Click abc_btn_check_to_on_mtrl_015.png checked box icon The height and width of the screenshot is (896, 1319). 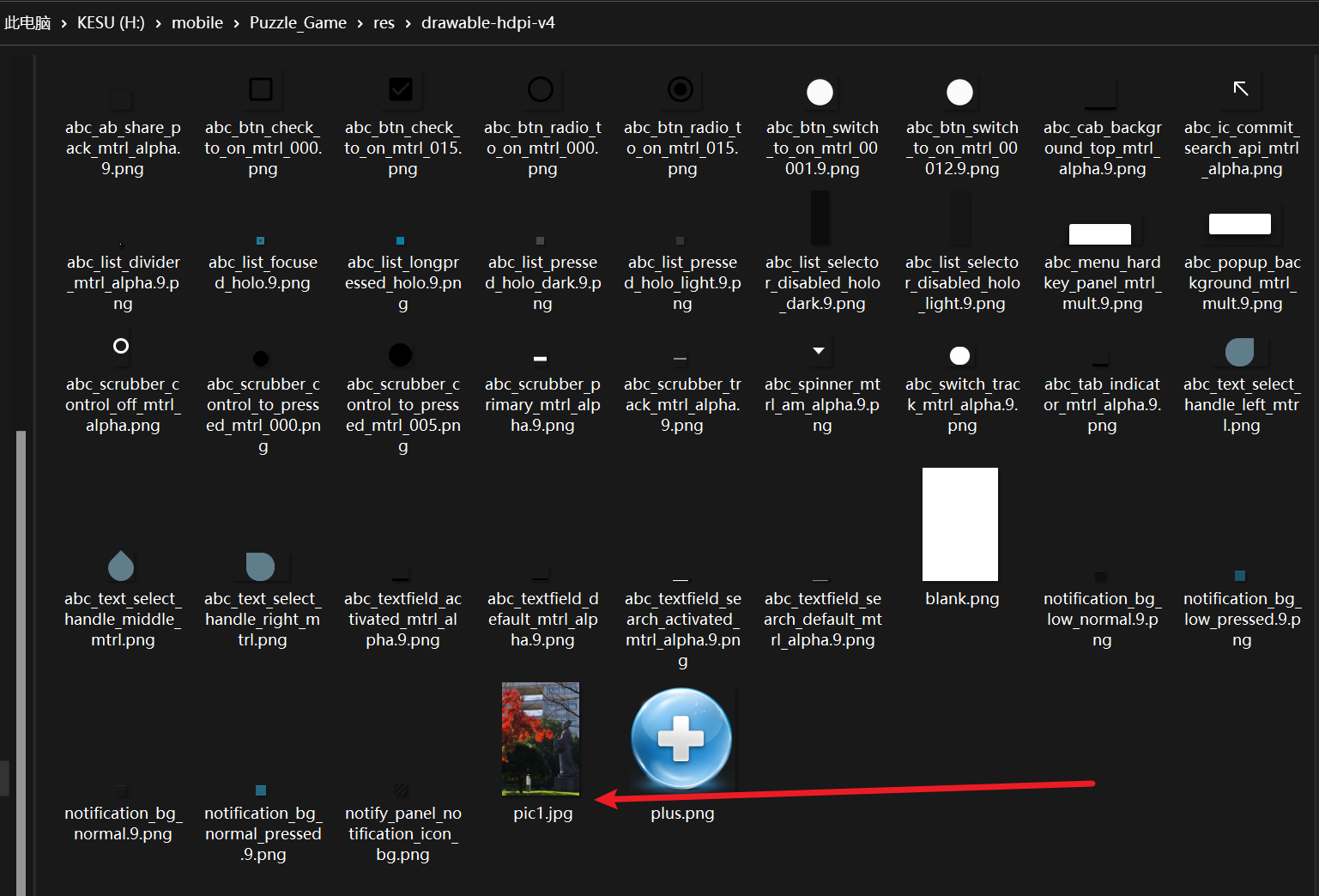(x=401, y=90)
